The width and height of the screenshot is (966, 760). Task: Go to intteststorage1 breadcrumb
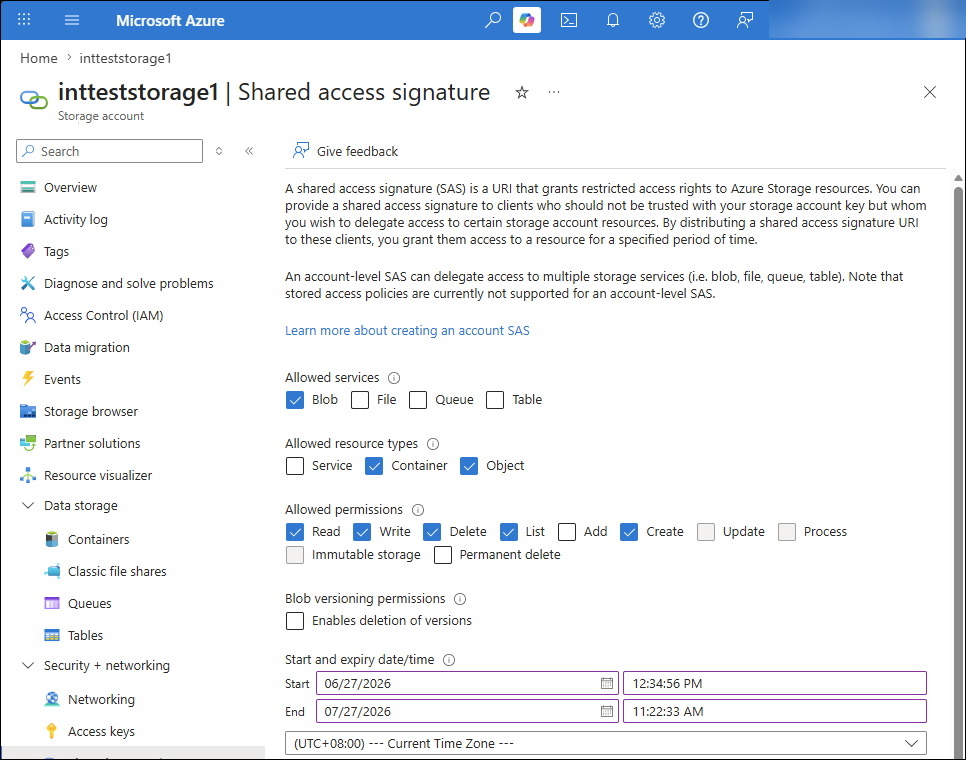click(x=126, y=58)
